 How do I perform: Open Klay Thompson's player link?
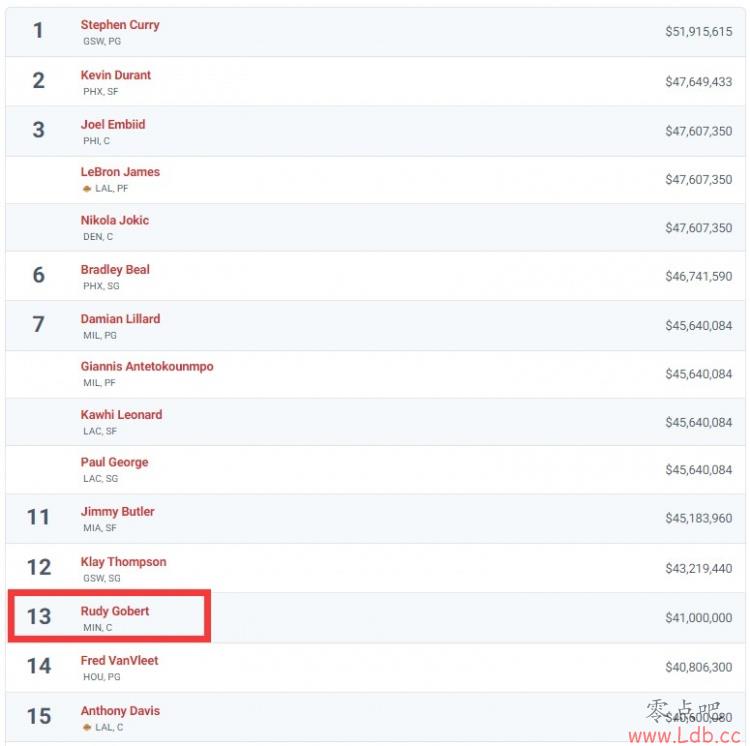(x=123, y=562)
